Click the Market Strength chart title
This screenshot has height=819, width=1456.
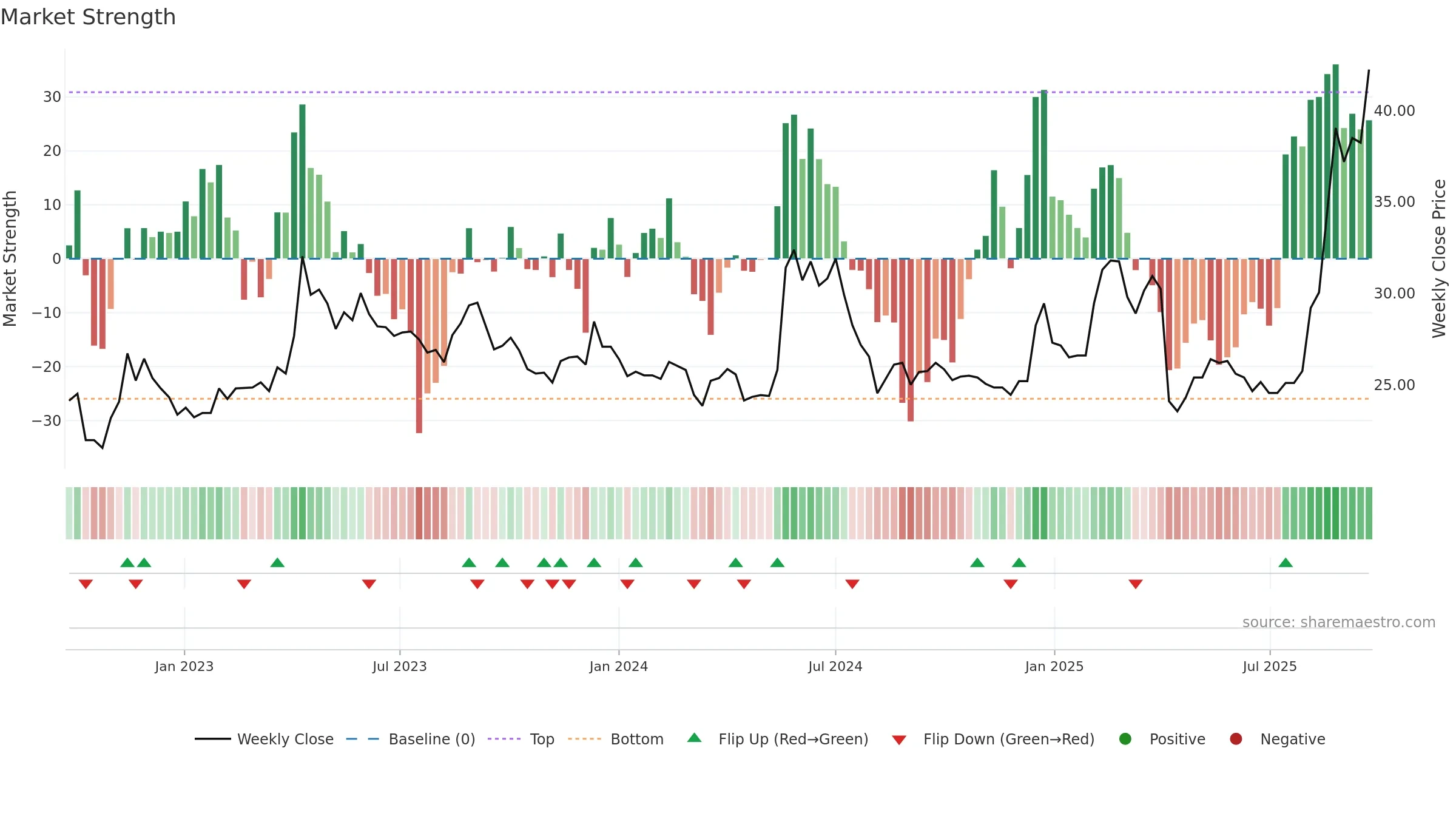coord(88,17)
